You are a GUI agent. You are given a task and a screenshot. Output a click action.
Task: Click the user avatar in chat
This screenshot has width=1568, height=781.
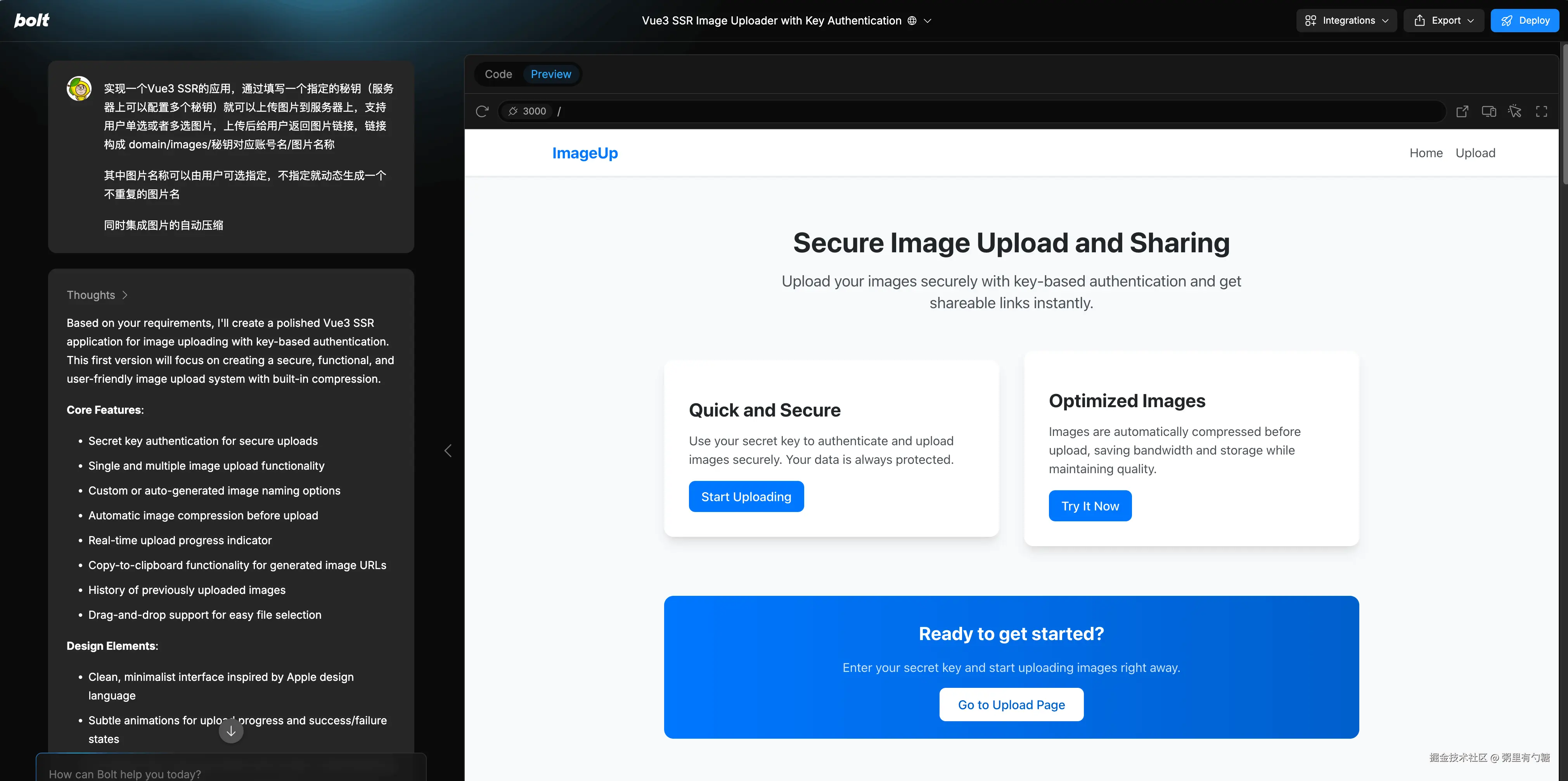pos(79,89)
